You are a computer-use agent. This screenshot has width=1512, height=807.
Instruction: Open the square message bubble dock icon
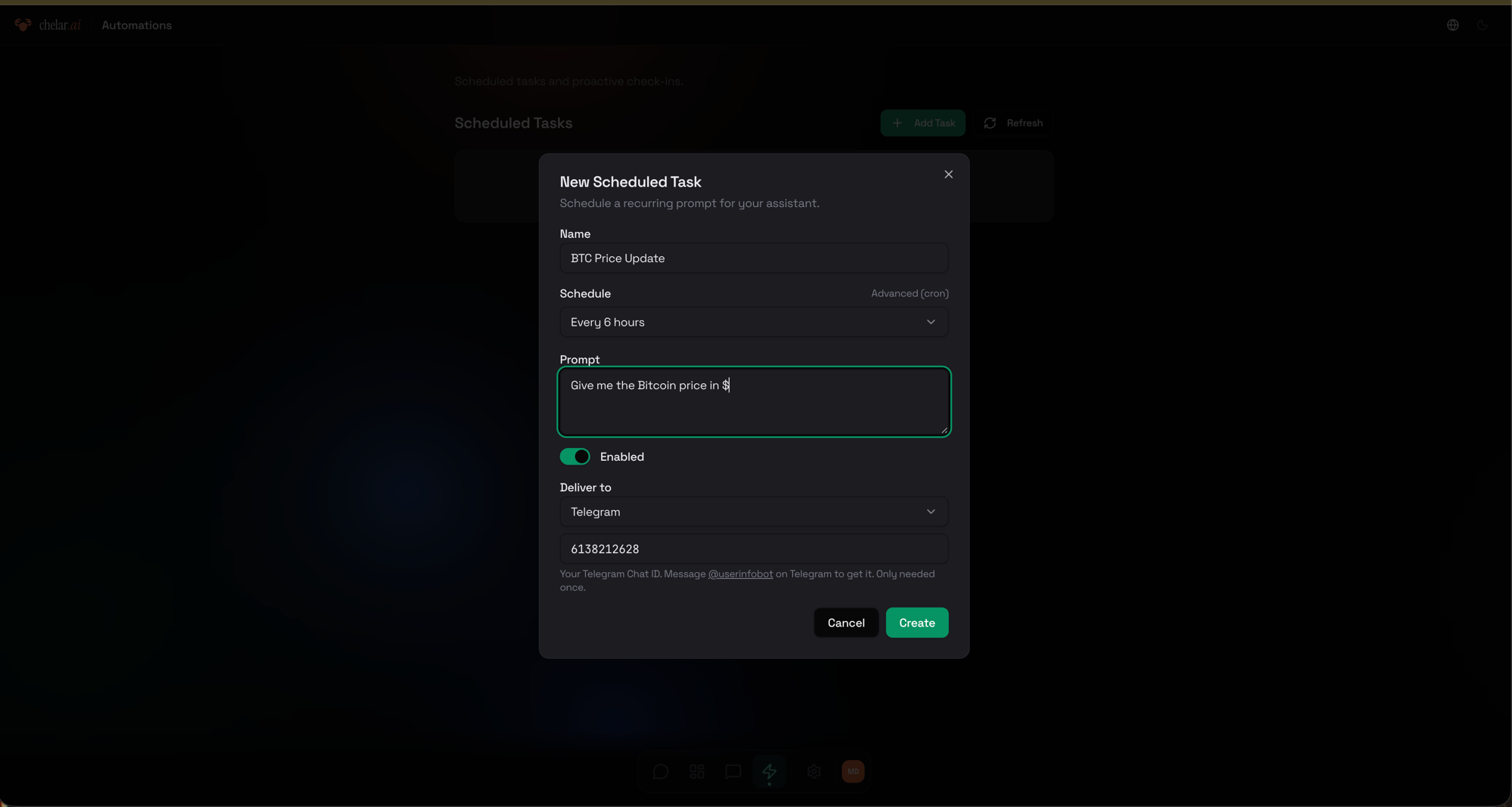[733, 771]
